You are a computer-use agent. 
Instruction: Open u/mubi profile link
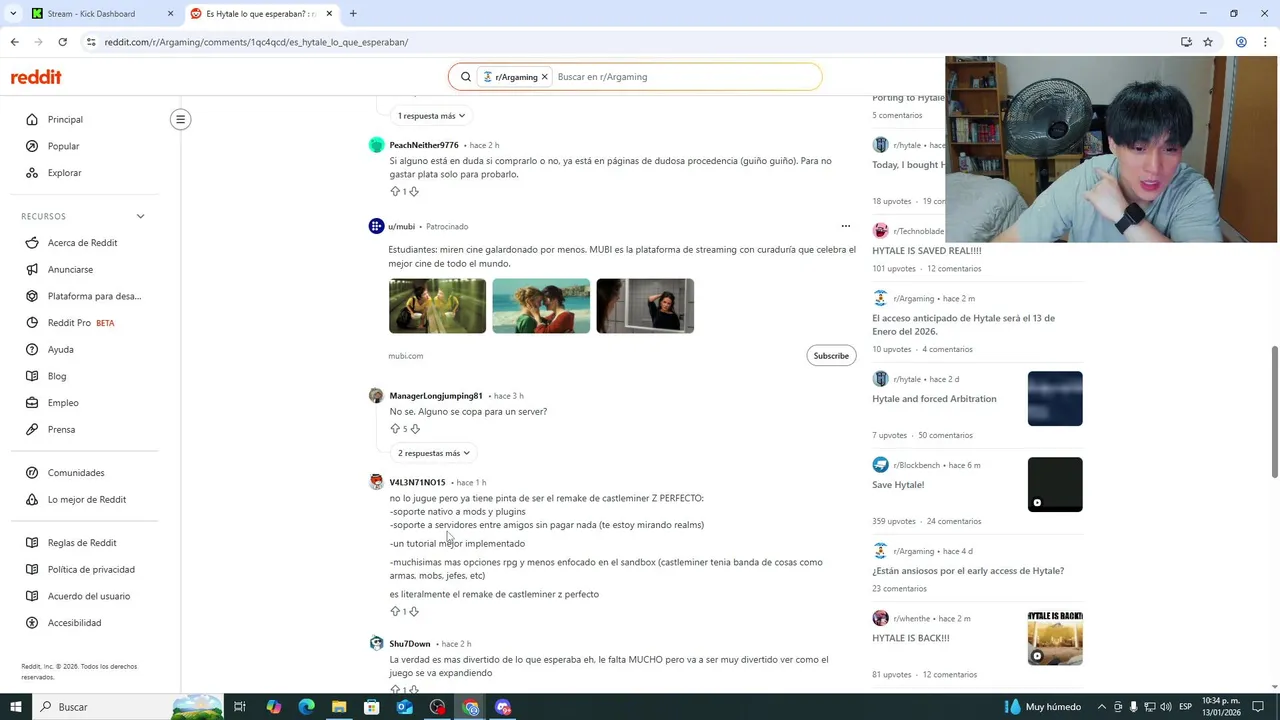401,227
